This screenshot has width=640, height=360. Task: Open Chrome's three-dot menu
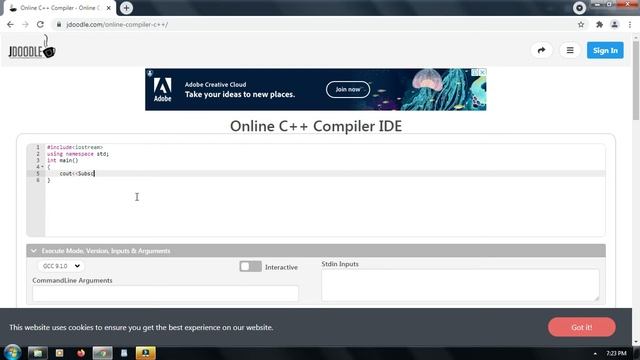(630, 24)
